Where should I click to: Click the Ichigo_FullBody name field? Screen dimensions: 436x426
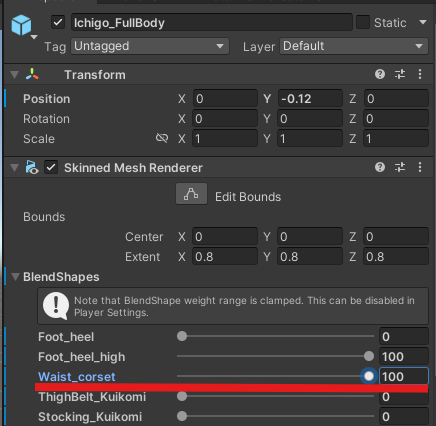212,22
